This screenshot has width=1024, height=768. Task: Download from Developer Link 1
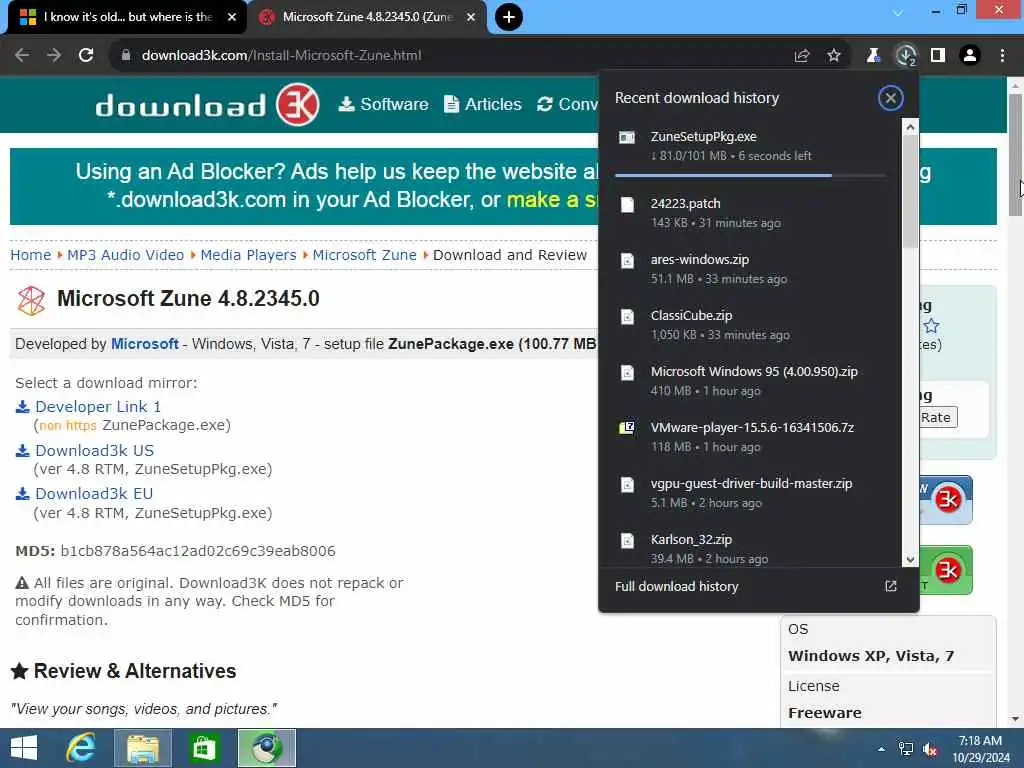(x=98, y=406)
